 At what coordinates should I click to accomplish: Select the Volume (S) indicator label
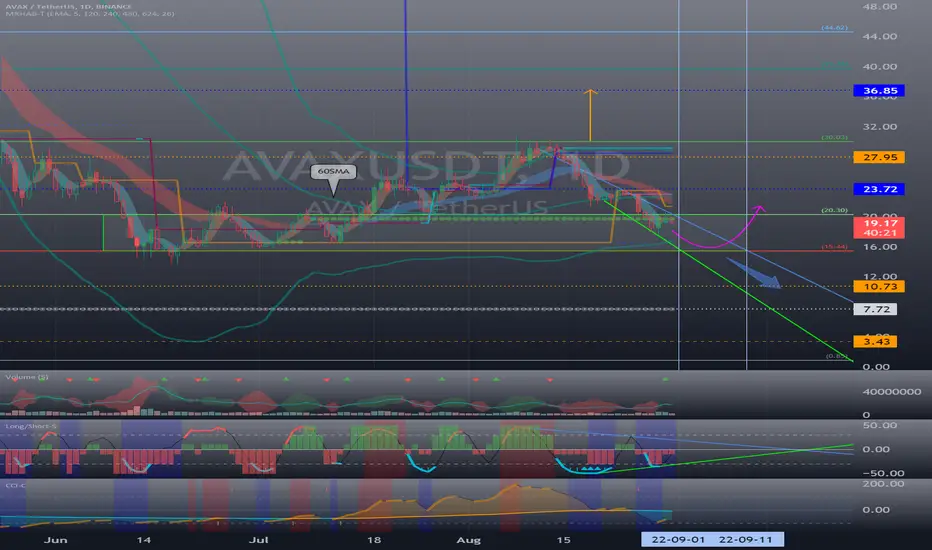click(x=27, y=377)
